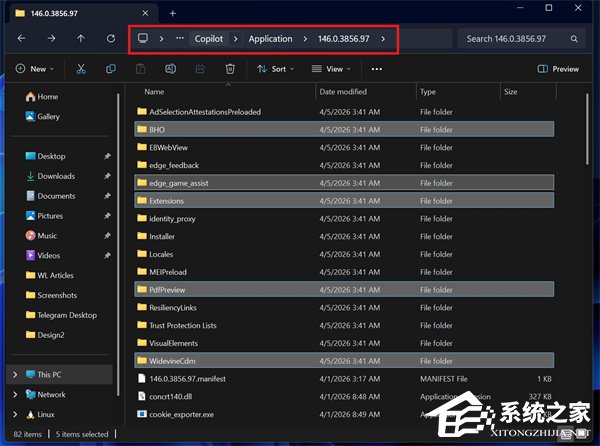Sort by Date modified column header
The image size is (600, 446).
pos(343,92)
